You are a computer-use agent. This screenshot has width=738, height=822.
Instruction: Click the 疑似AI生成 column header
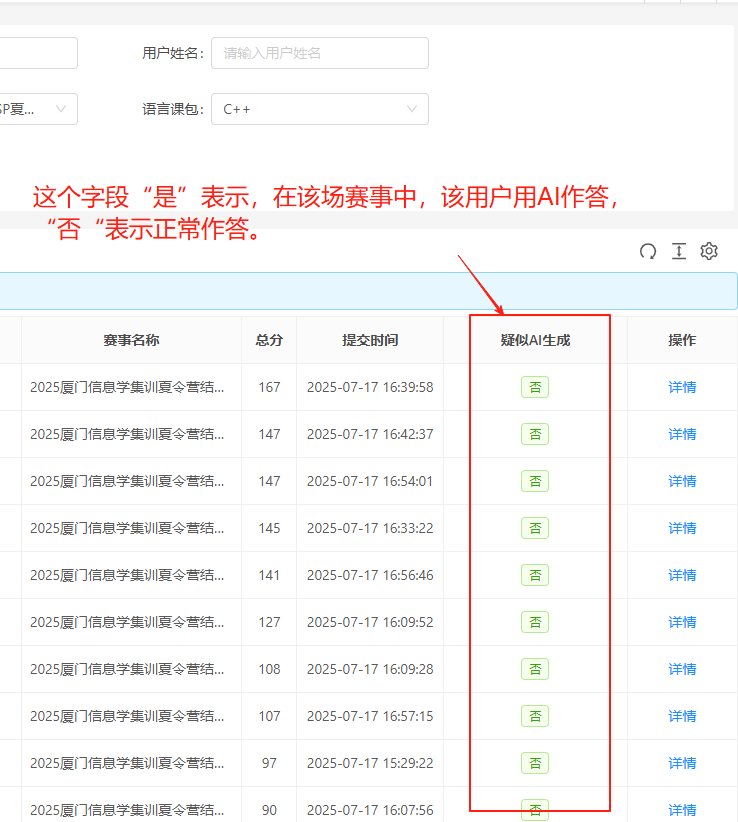click(535, 340)
